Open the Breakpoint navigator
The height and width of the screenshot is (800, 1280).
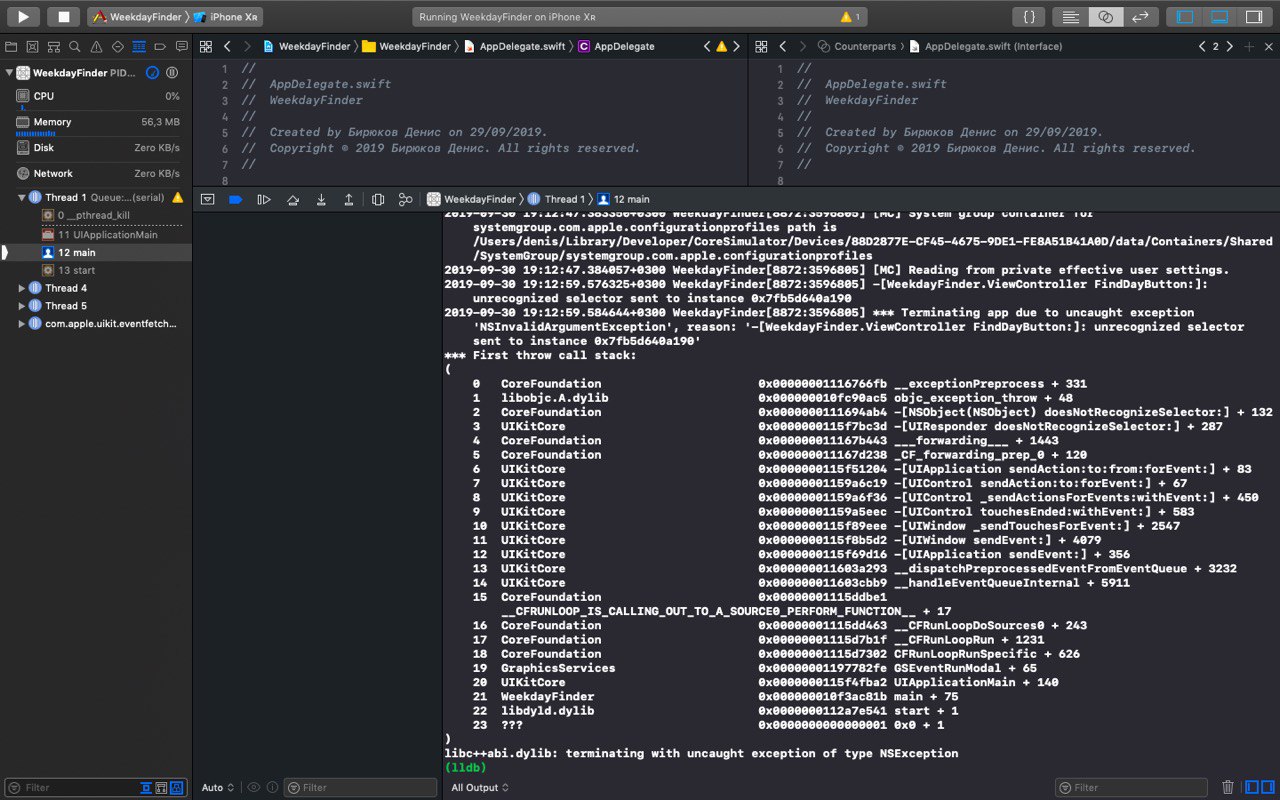[x=160, y=47]
